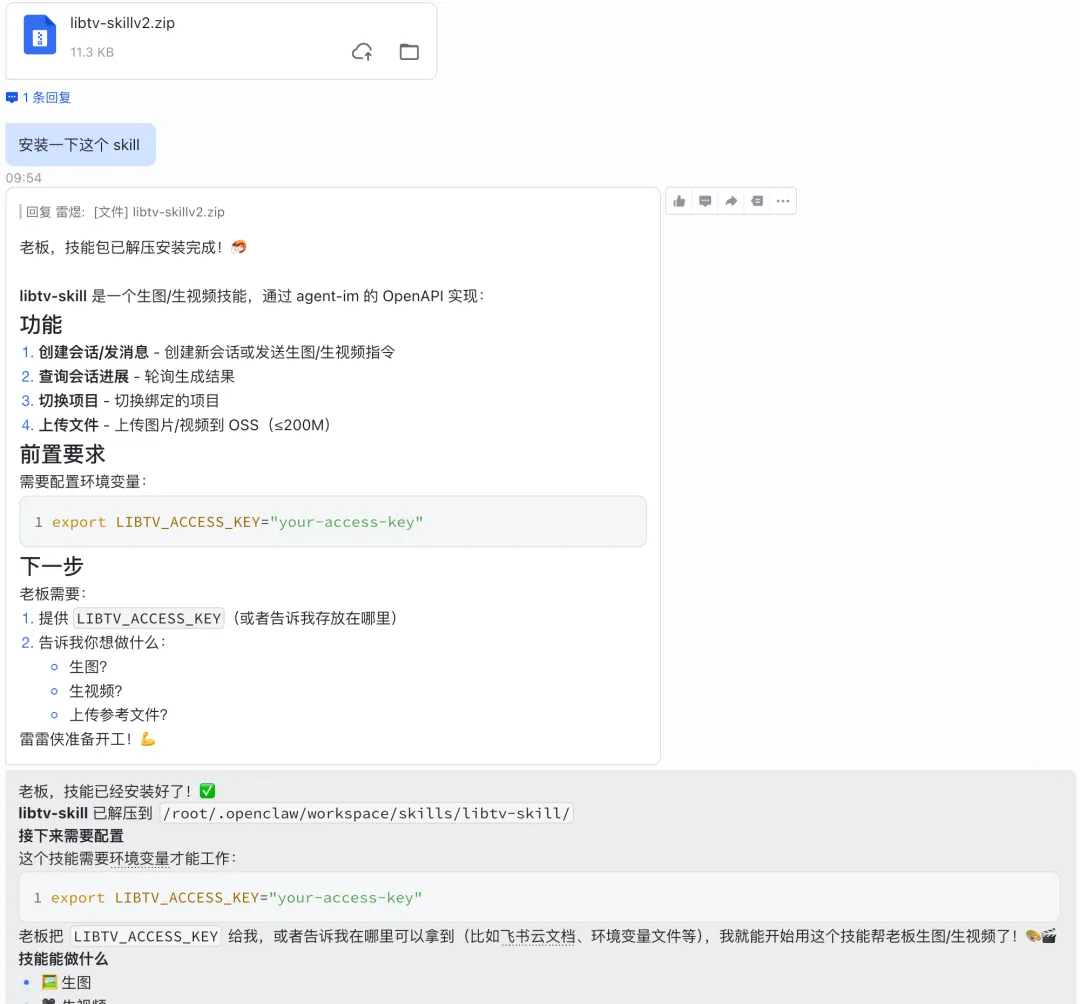Viewport: 1080px width, 1004px height.
Task: Click the "前置要求" heading
Action: (62, 454)
